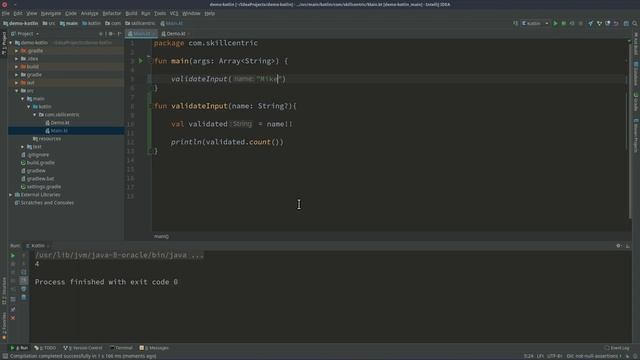Collapse the demo-kotlin root node

pos(11,42)
